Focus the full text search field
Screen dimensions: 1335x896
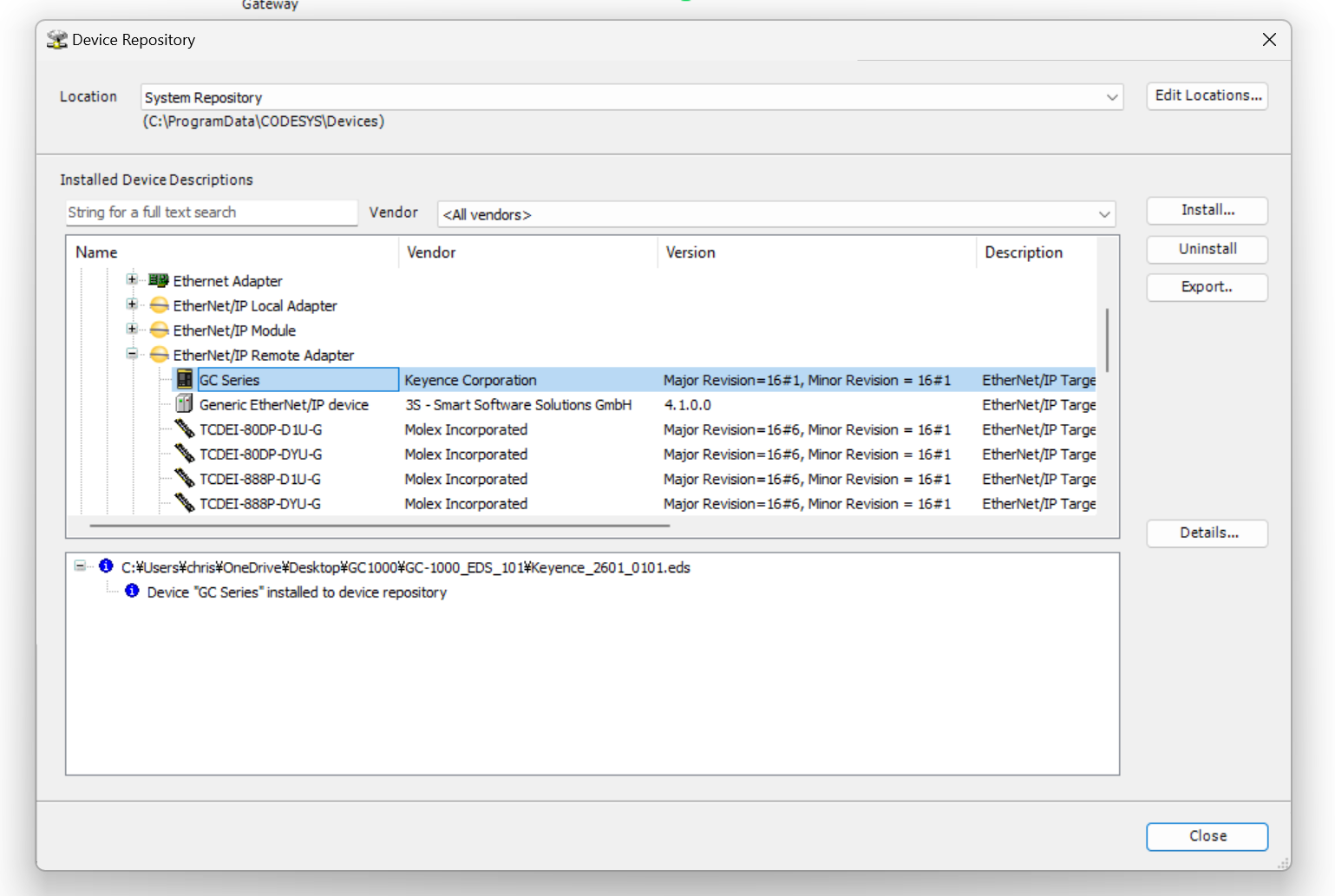click(x=212, y=213)
